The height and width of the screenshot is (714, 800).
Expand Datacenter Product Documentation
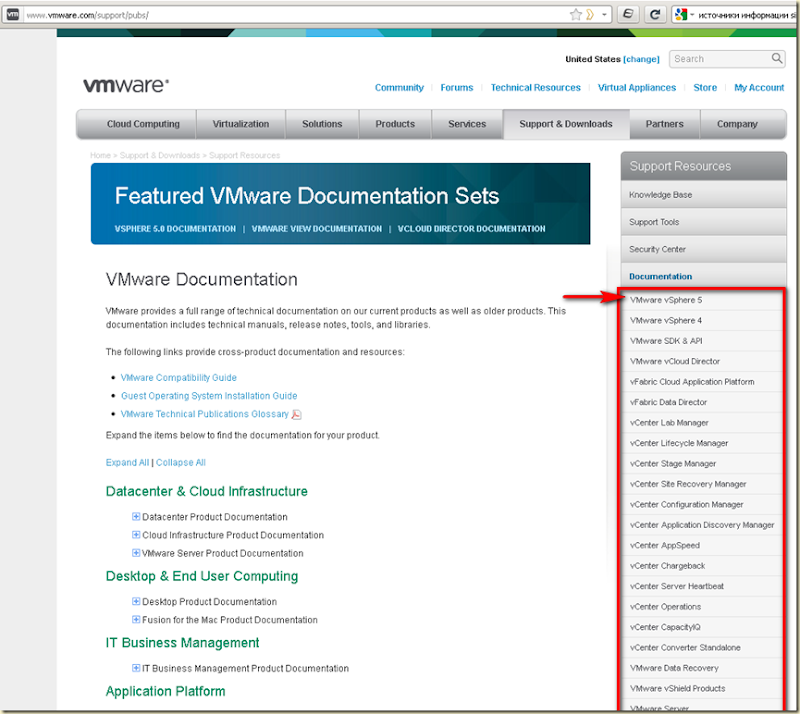point(136,516)
